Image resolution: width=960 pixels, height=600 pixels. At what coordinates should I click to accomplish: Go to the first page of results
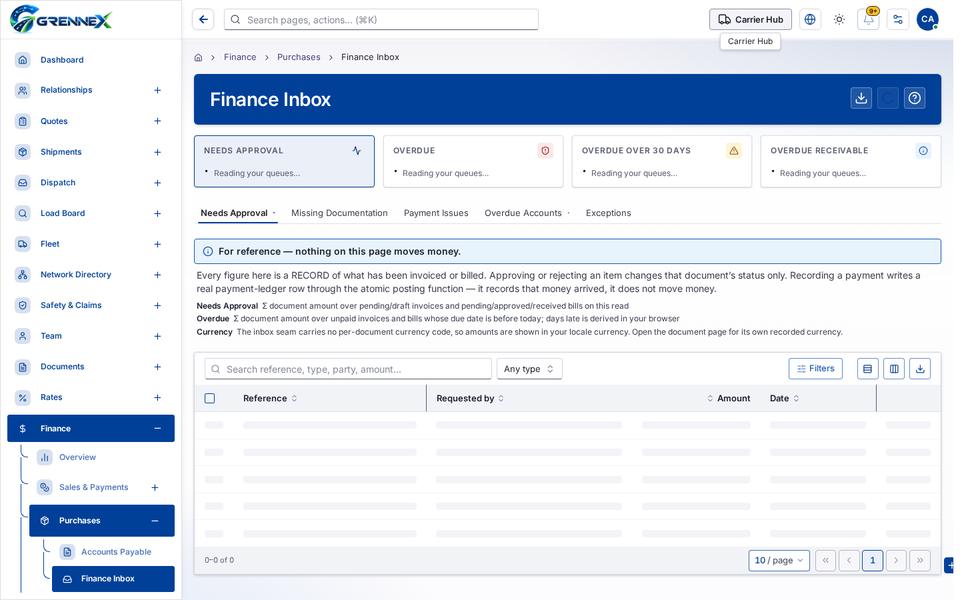click(825, 560)
